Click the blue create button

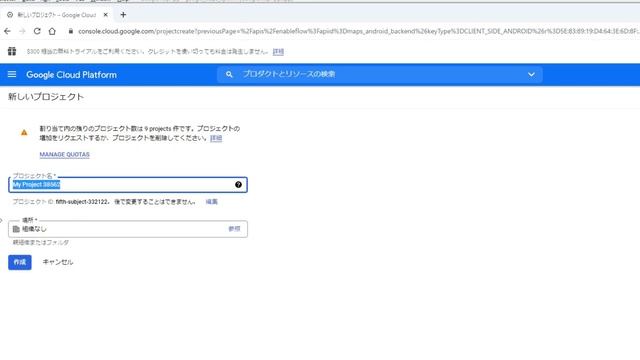coord(20,262)
